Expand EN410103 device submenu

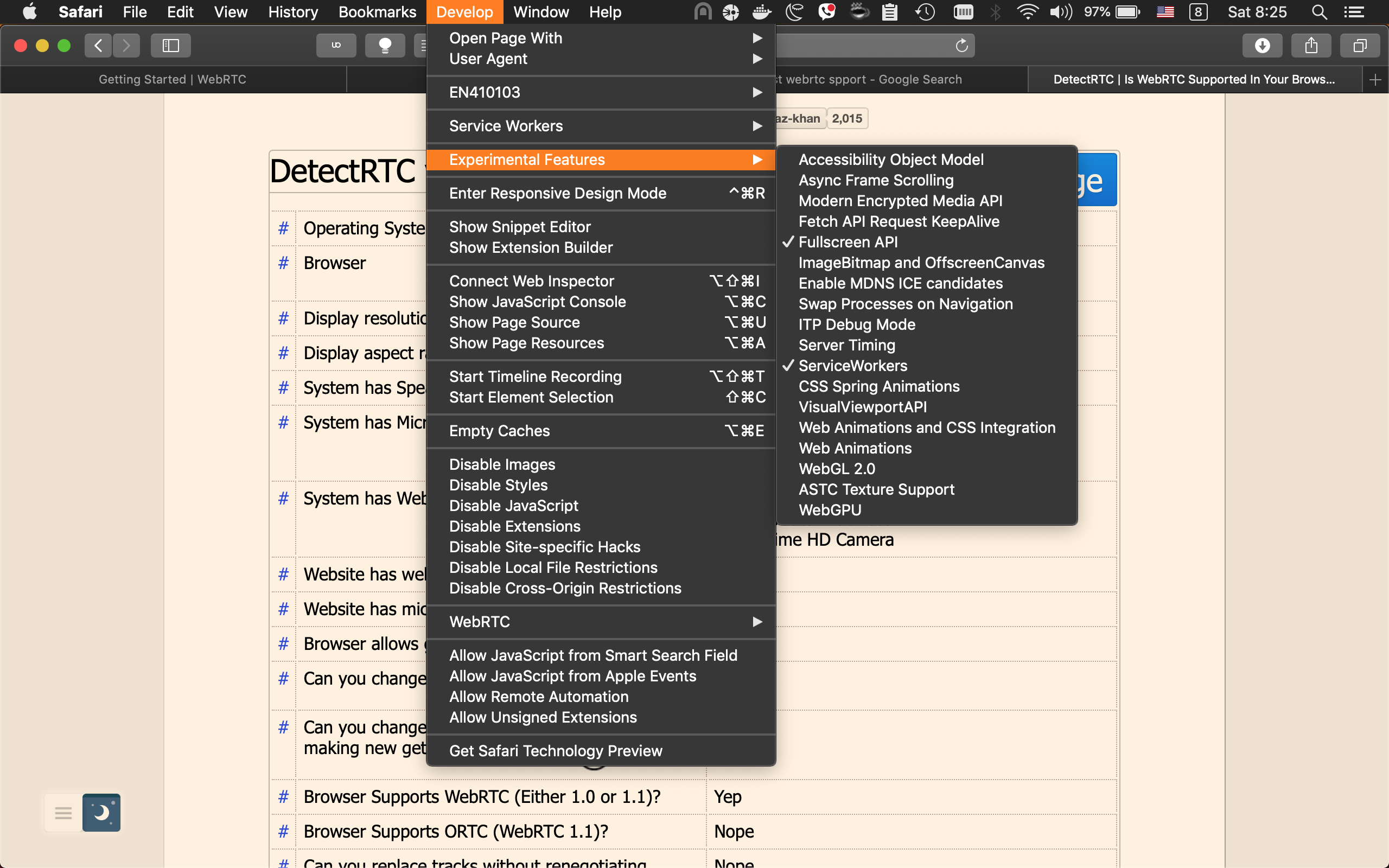pyautogui.click(x=601, y=92)
